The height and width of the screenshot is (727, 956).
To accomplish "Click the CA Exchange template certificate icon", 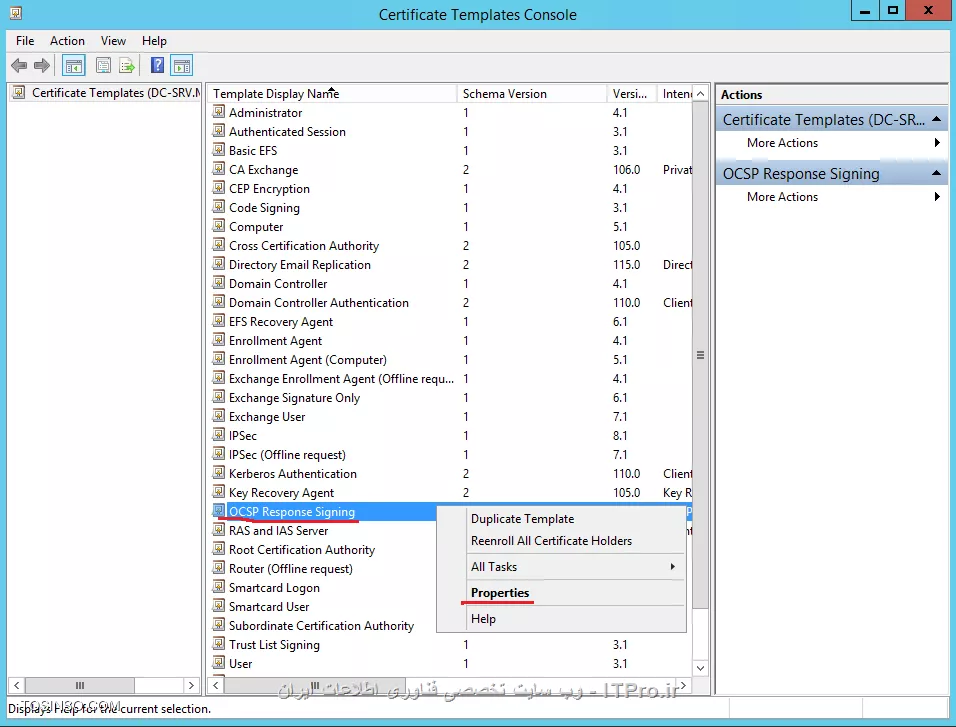I will pos(218,169).
